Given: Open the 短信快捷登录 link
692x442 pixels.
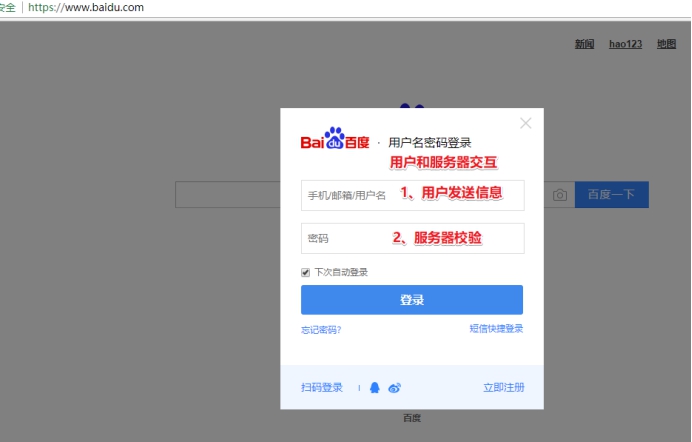Looking at the screenshot, I should click(496, 329).
